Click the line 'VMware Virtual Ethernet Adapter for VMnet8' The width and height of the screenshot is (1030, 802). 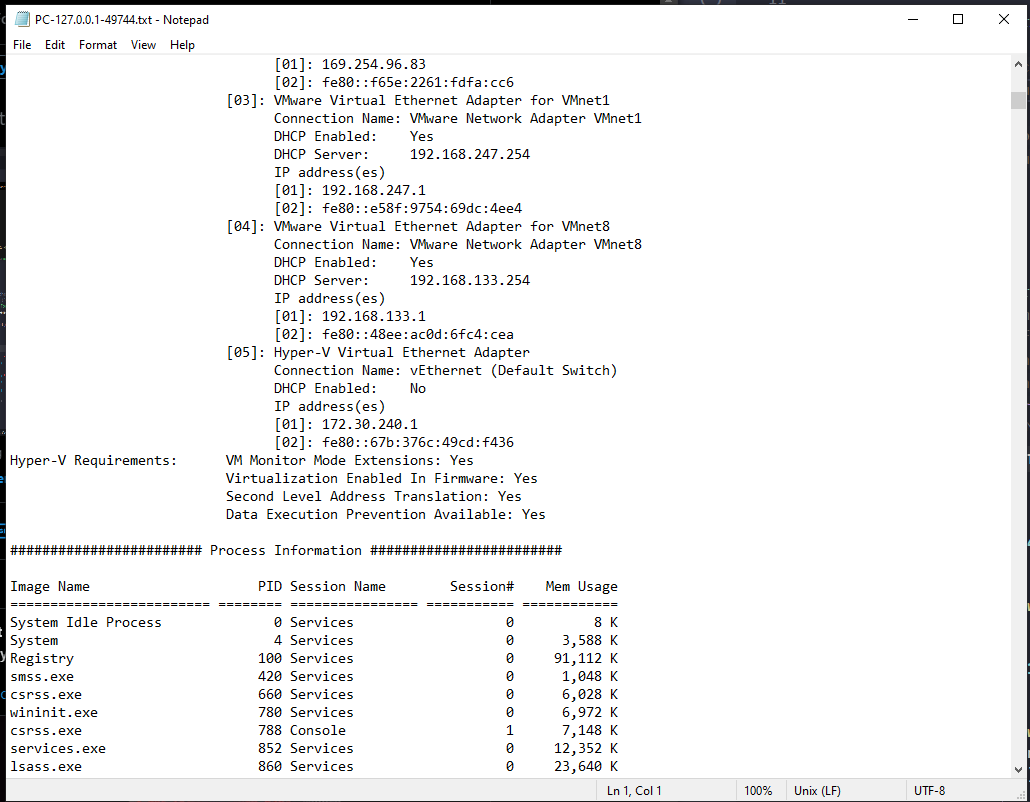(x=442, y=226)
